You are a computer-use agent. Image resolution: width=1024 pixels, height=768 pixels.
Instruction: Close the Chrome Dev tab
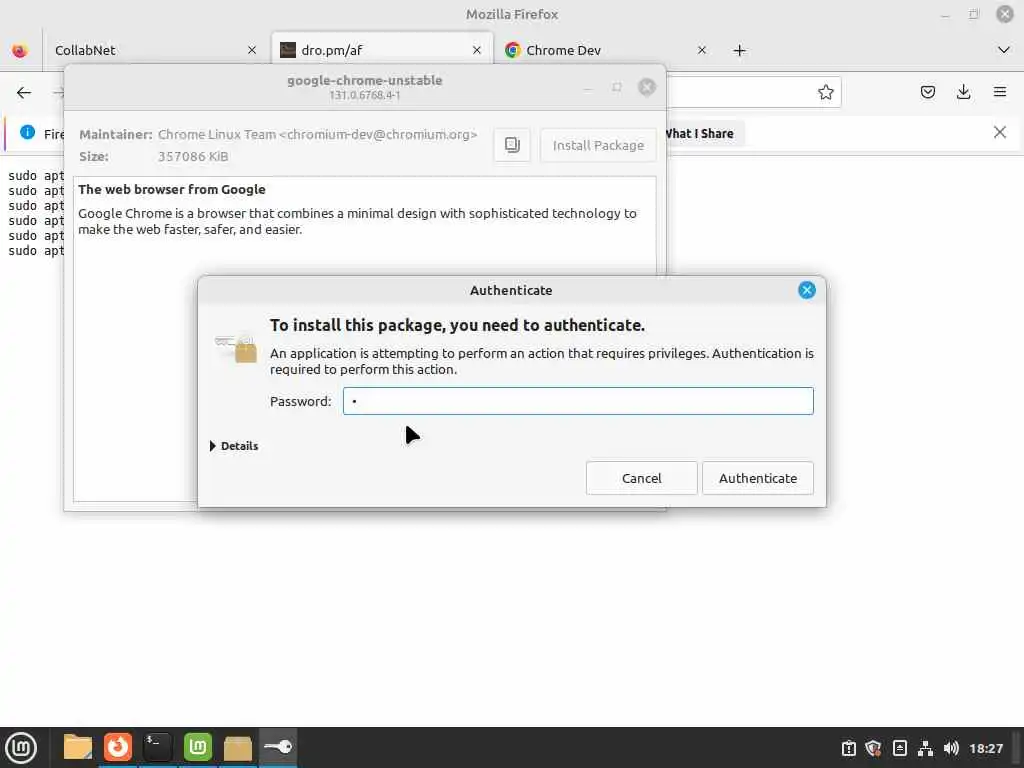701,50
